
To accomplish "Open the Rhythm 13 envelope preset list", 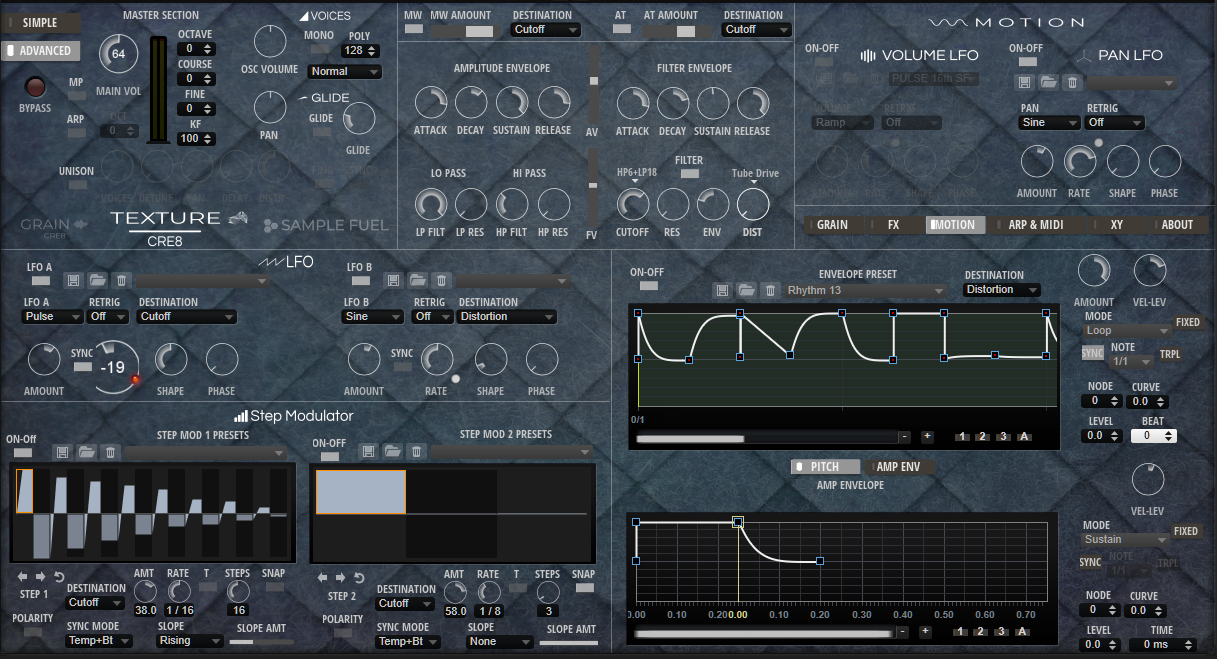I will [864, 291].
